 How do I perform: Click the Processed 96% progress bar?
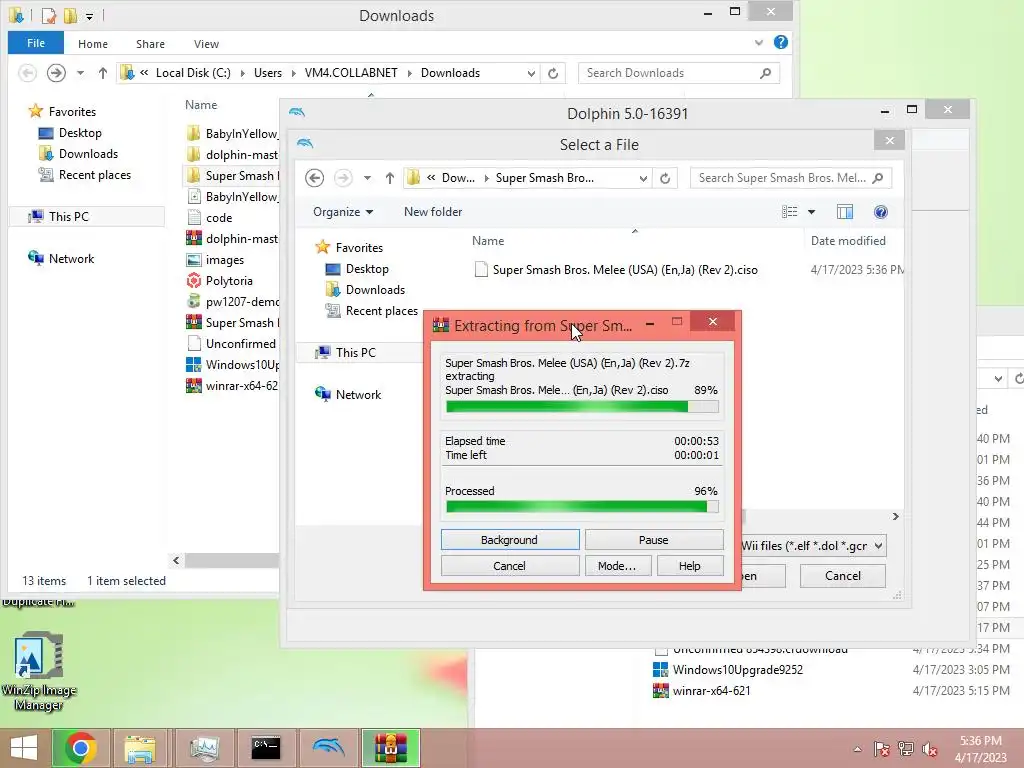[582, 507]
